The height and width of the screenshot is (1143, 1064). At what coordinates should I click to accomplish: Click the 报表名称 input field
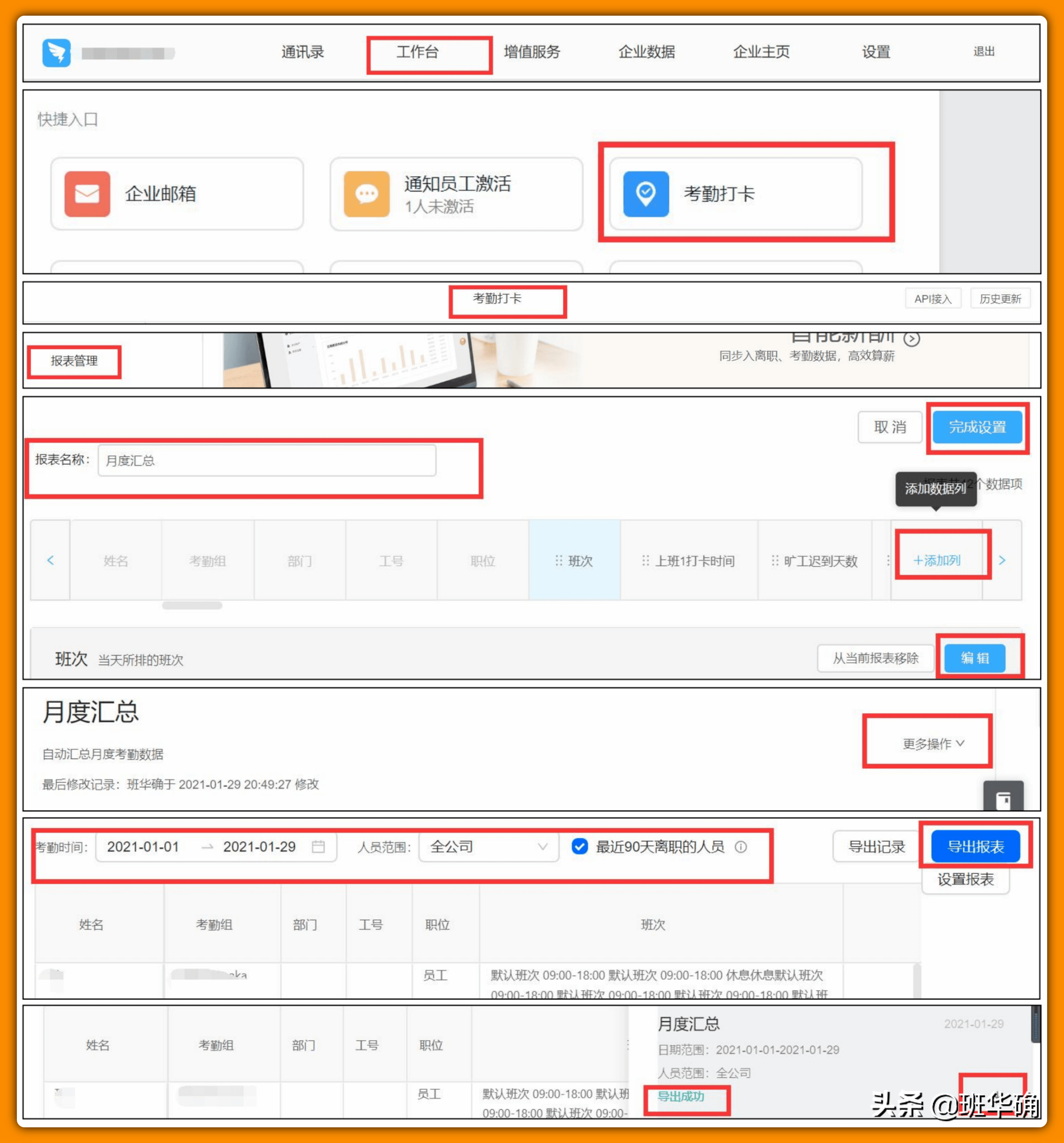tap(267, 460)
